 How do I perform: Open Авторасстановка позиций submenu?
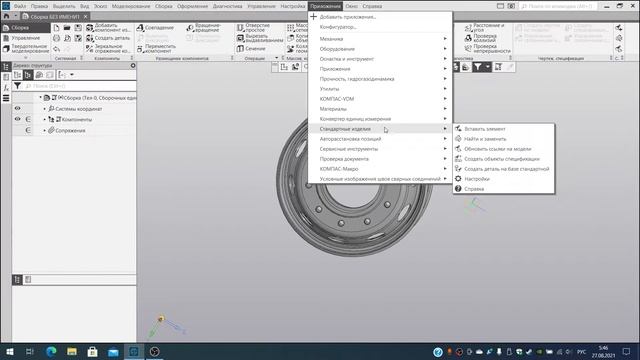pyautogui.click(x=380, y=139)
